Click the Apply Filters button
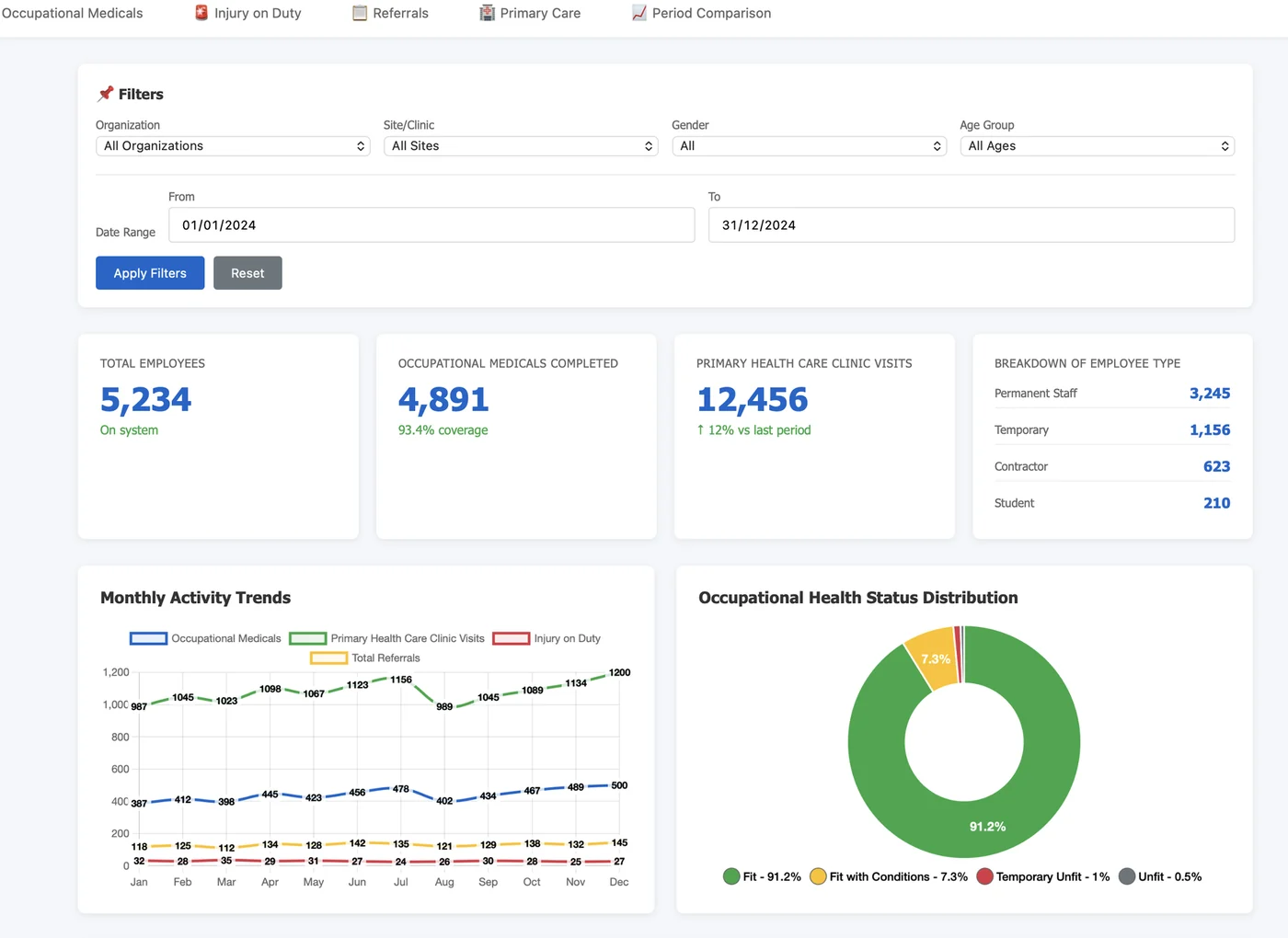This screenshot has width=1288, height=938. tap(150, 273)
